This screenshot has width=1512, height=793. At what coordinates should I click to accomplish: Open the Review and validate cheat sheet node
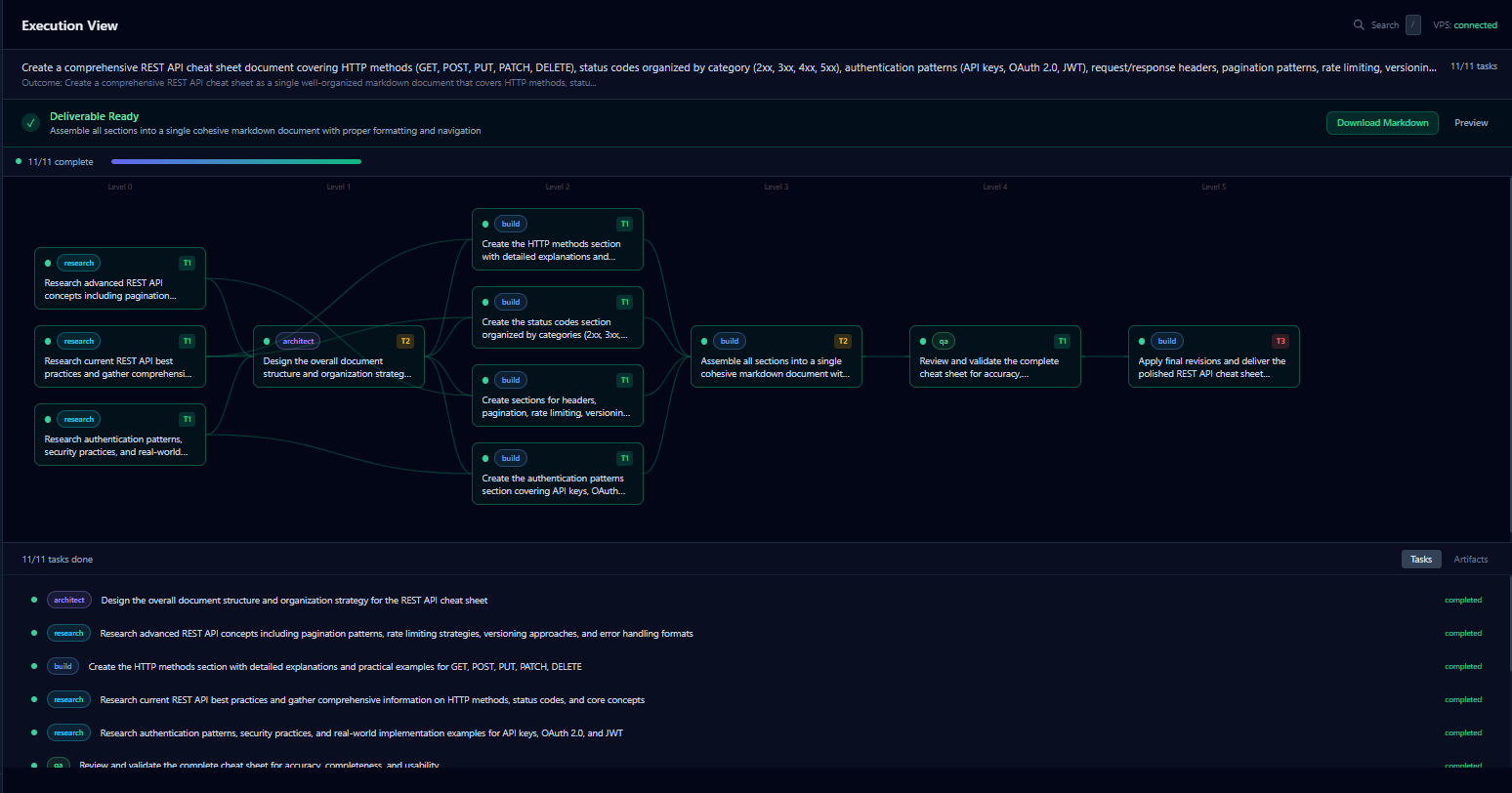[x=995, y=356]
